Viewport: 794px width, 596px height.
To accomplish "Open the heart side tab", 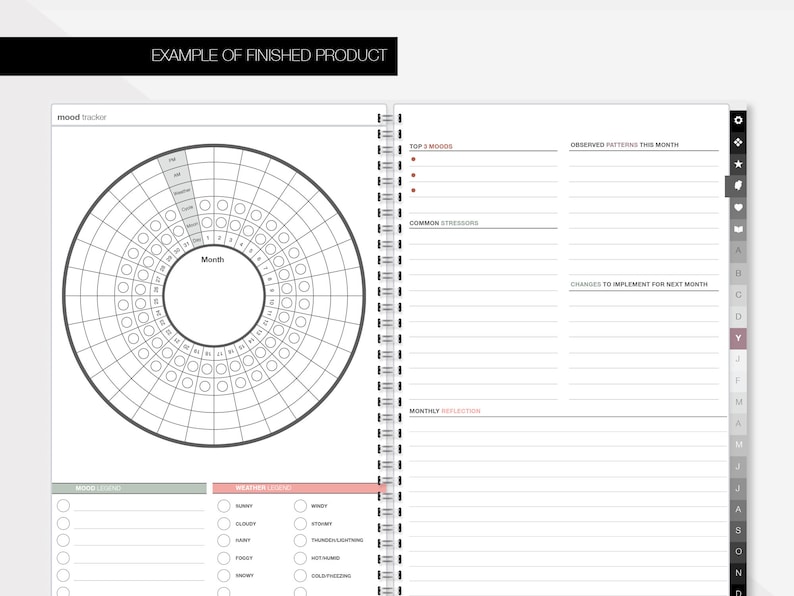I will [x=738, y=208].
